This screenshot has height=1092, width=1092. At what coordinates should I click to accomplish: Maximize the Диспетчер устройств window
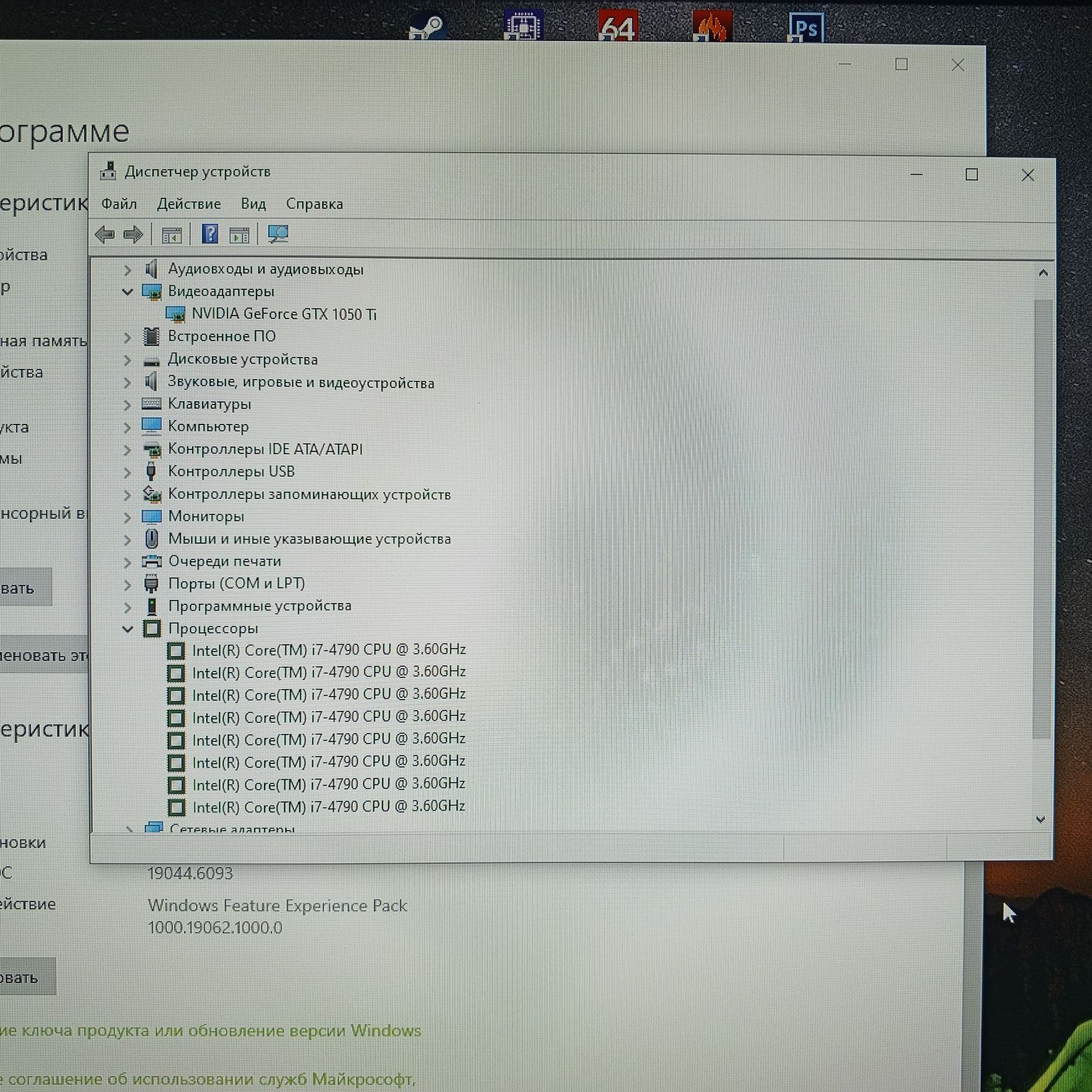(x=972, y=175)
